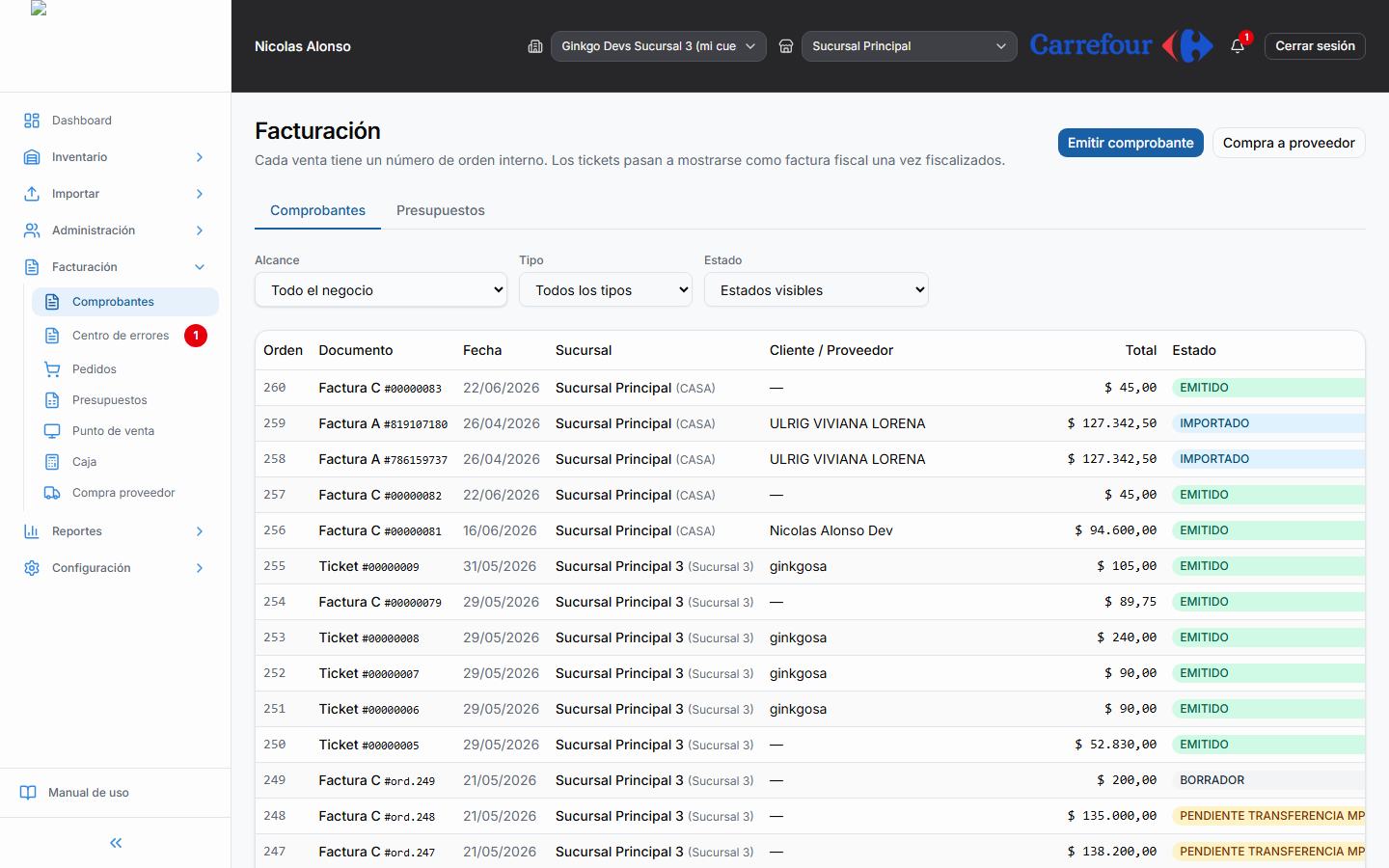
Task: Click the Importar upload icon
Action: click(32, 194)
